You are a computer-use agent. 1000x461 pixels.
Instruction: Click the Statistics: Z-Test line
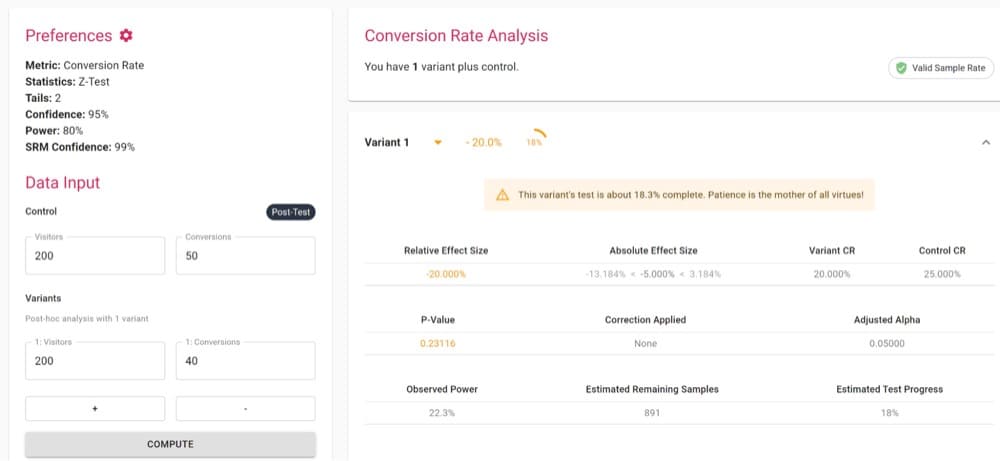68,82
